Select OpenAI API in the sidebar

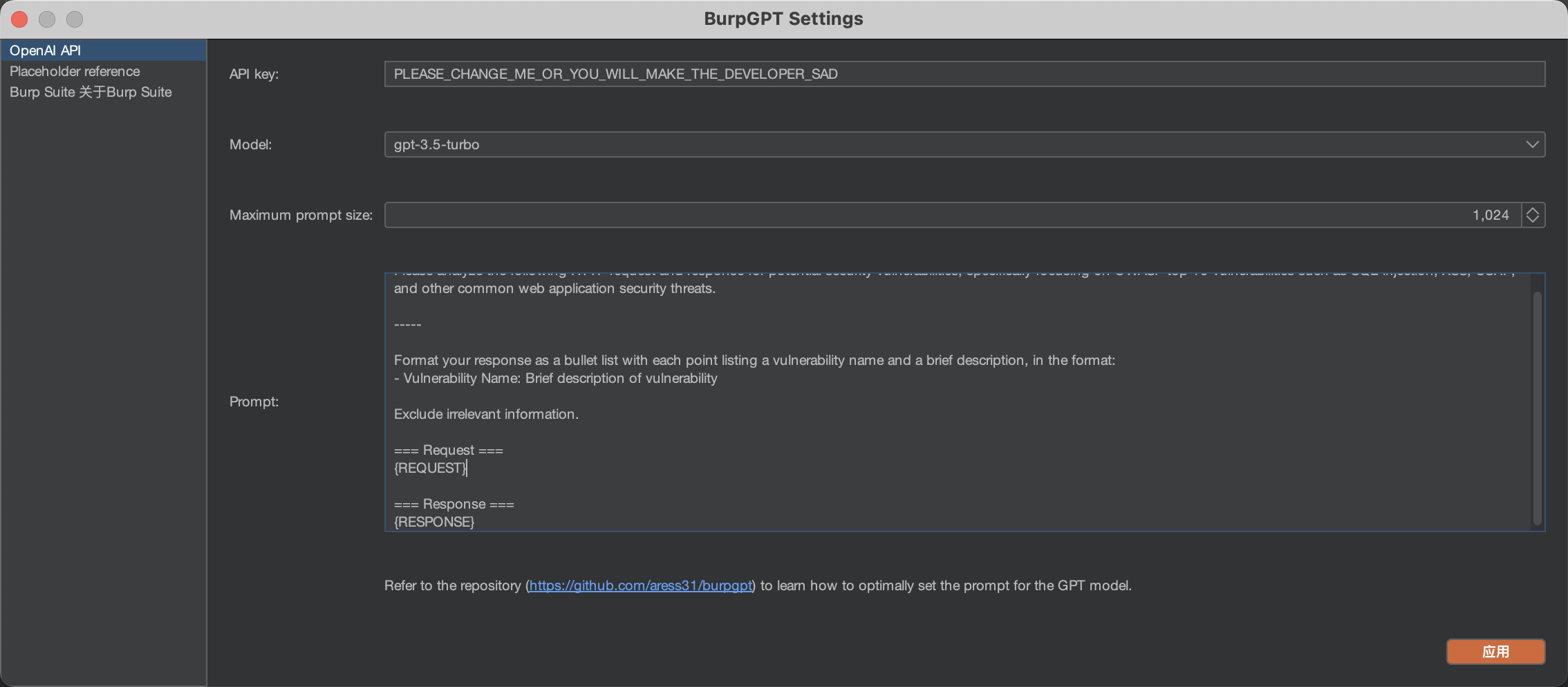(46, 50)
